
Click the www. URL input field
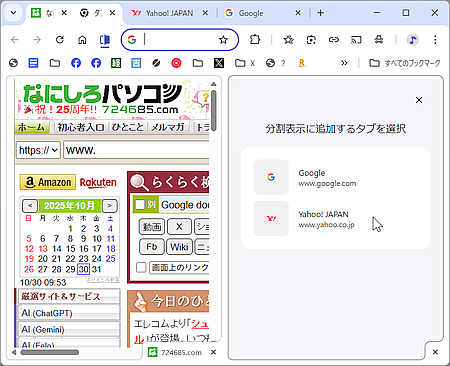137,150
